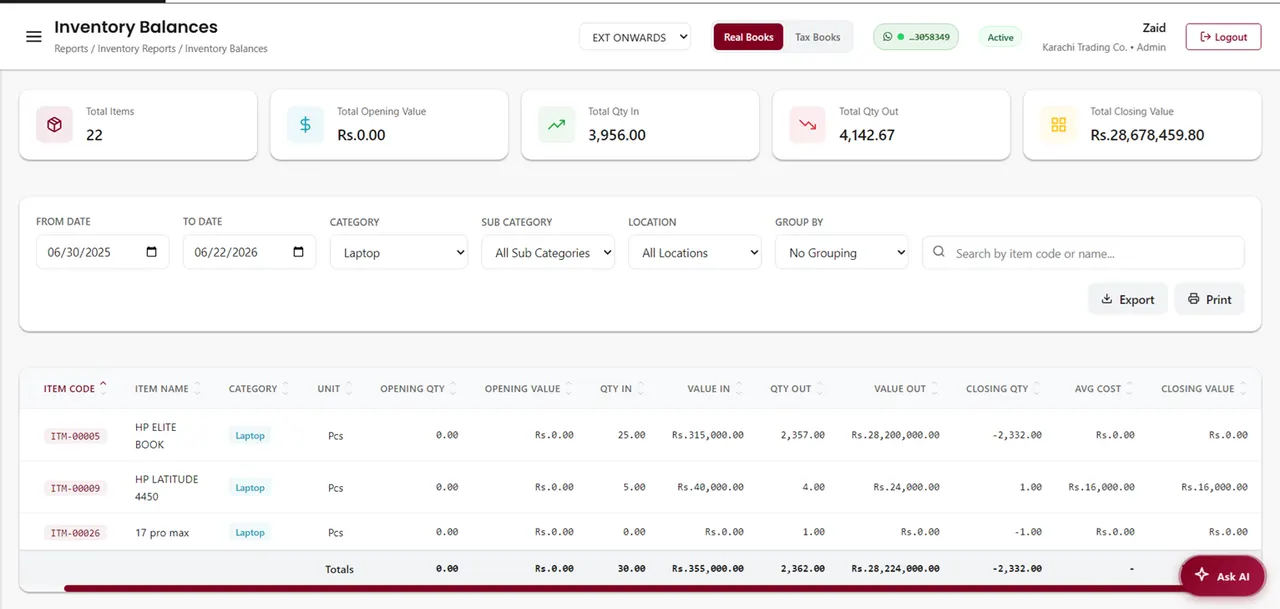The image size is (1280, 609).
Task: Sort by Value In column
Action: point(715,388)
